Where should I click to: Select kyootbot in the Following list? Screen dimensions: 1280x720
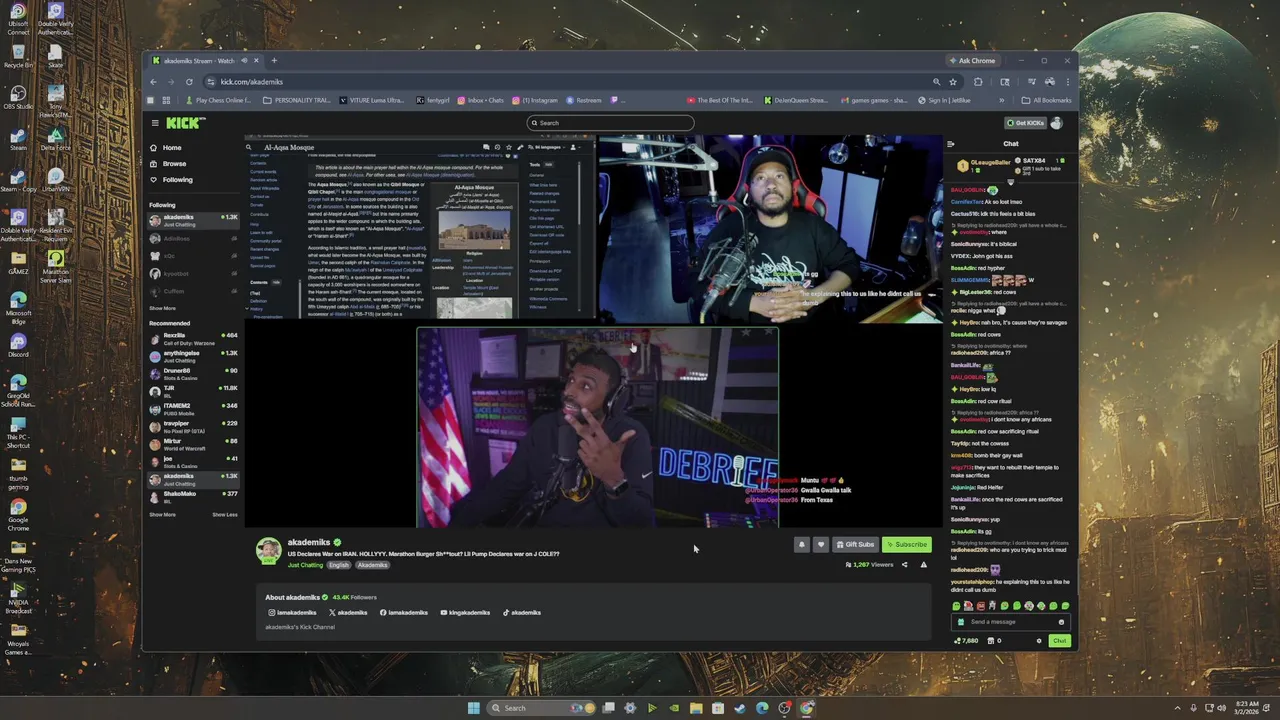[x=193, y=274]
